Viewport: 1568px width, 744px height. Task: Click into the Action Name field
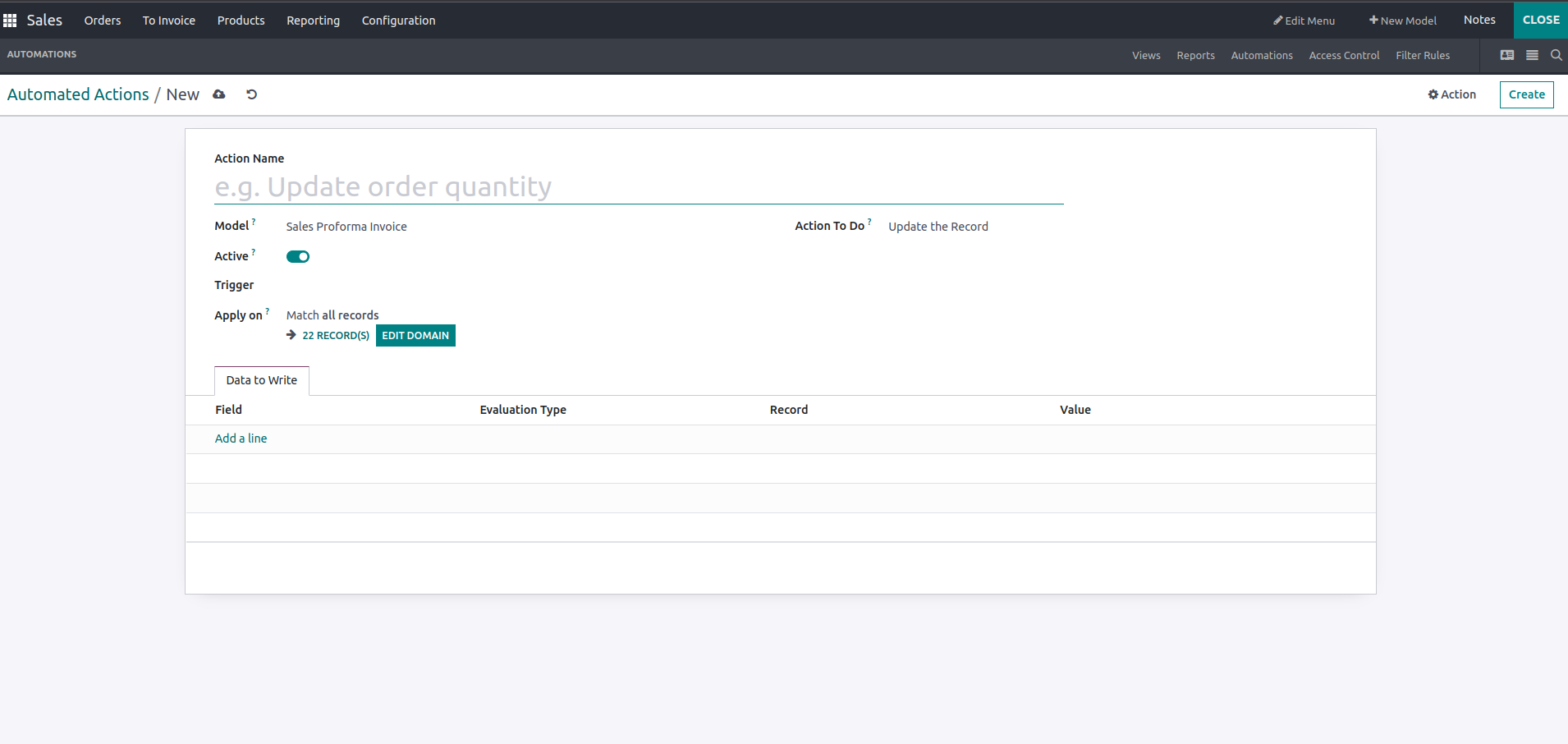pyautogui.click(x=638, y=187)
